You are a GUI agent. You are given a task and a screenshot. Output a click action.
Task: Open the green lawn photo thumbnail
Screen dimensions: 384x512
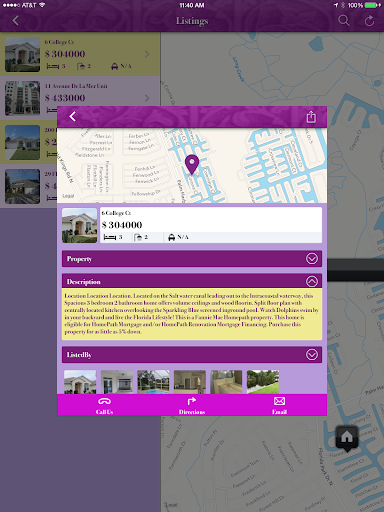263,382
